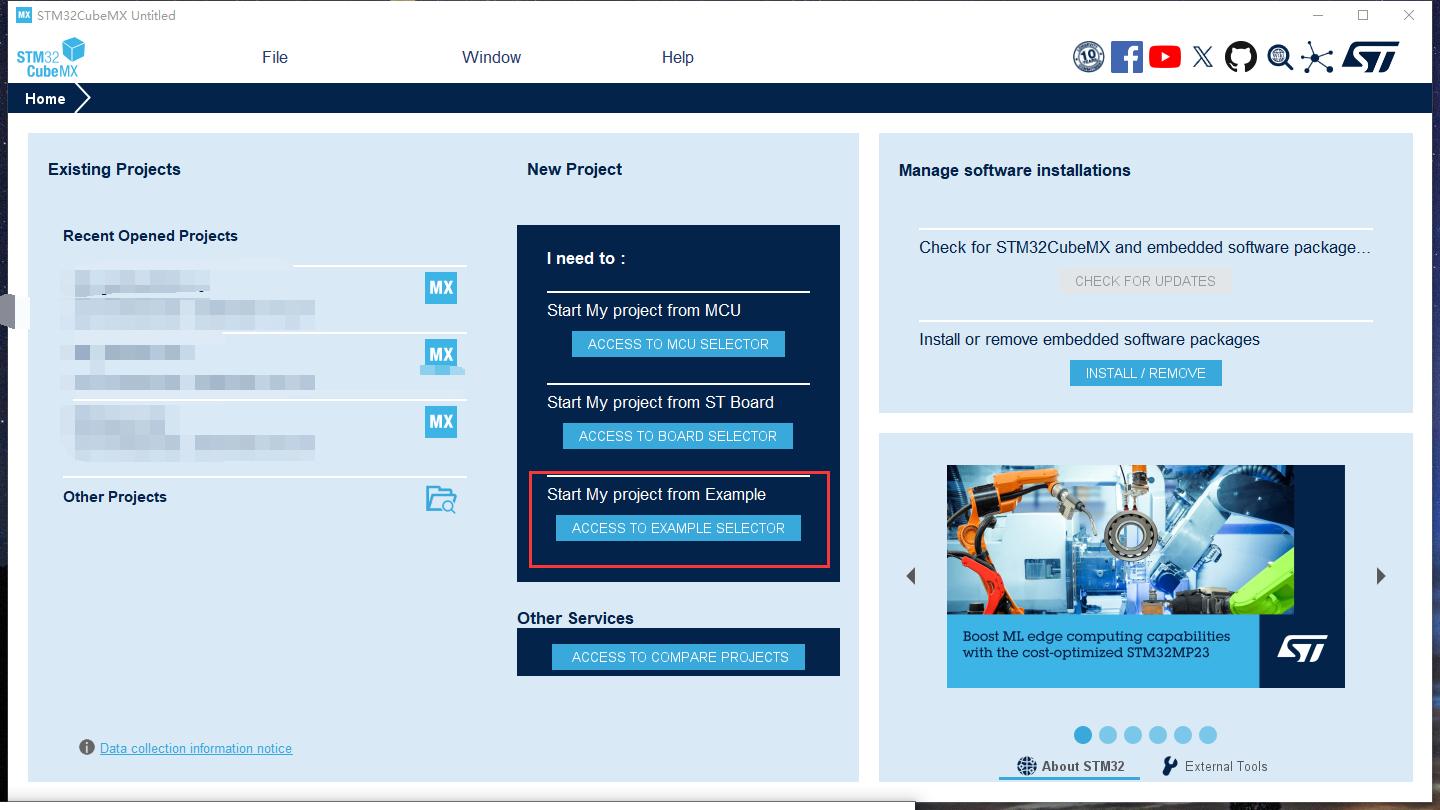Select the fifth carousel dot
This screenshot has height=810, width=1440.
[1183, 735]
